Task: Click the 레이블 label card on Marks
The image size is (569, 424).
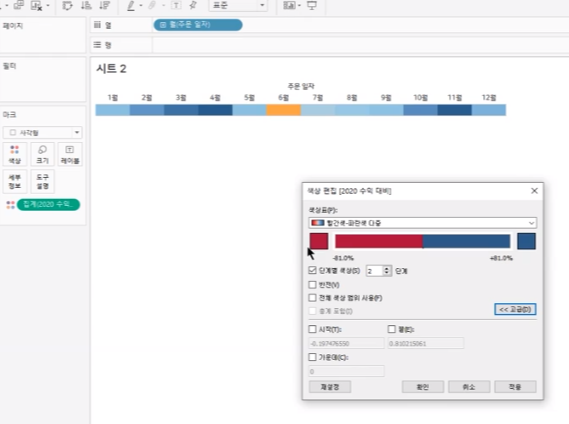Action: (70, 154)
